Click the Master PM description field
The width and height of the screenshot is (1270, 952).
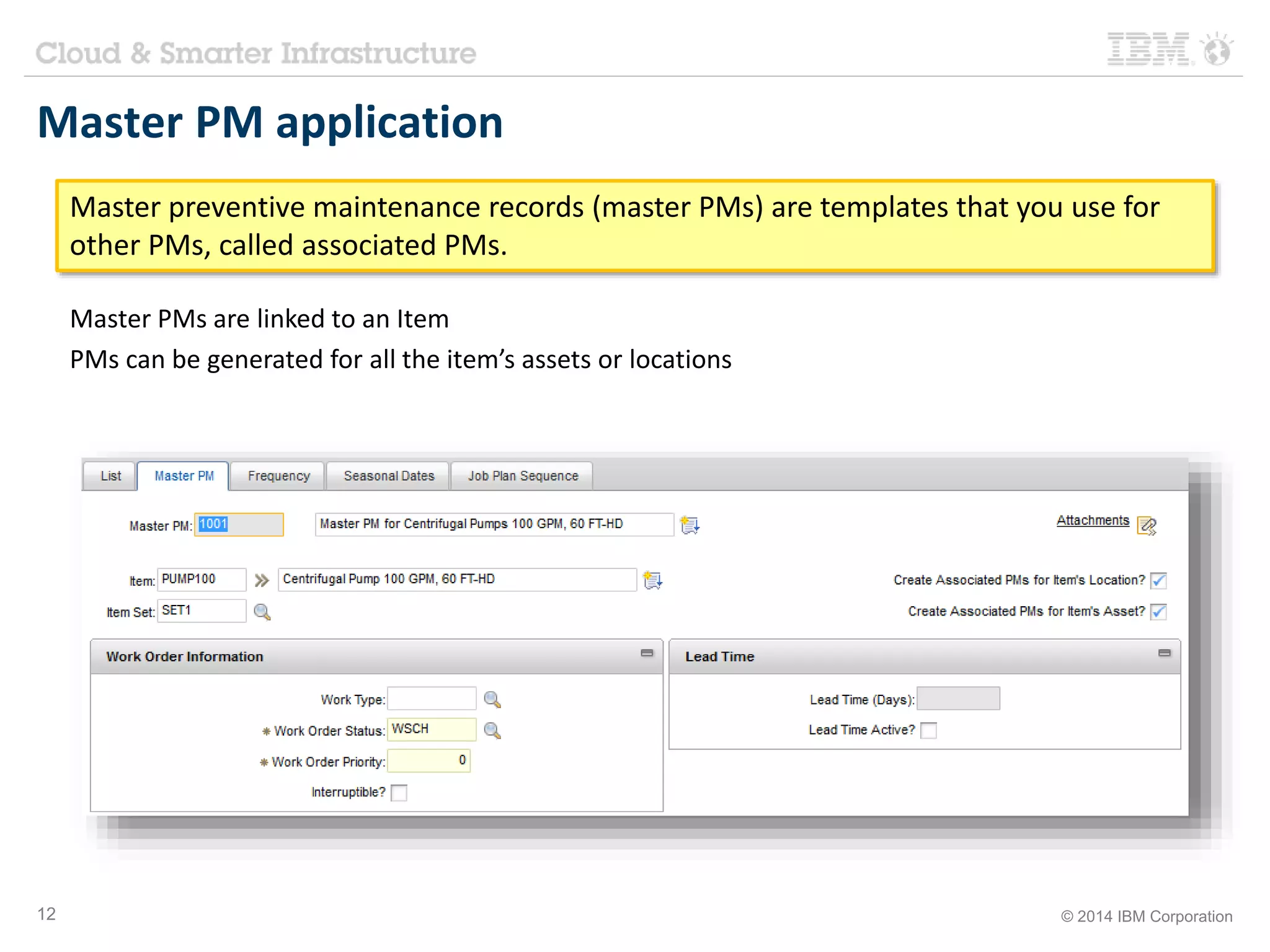494,524
